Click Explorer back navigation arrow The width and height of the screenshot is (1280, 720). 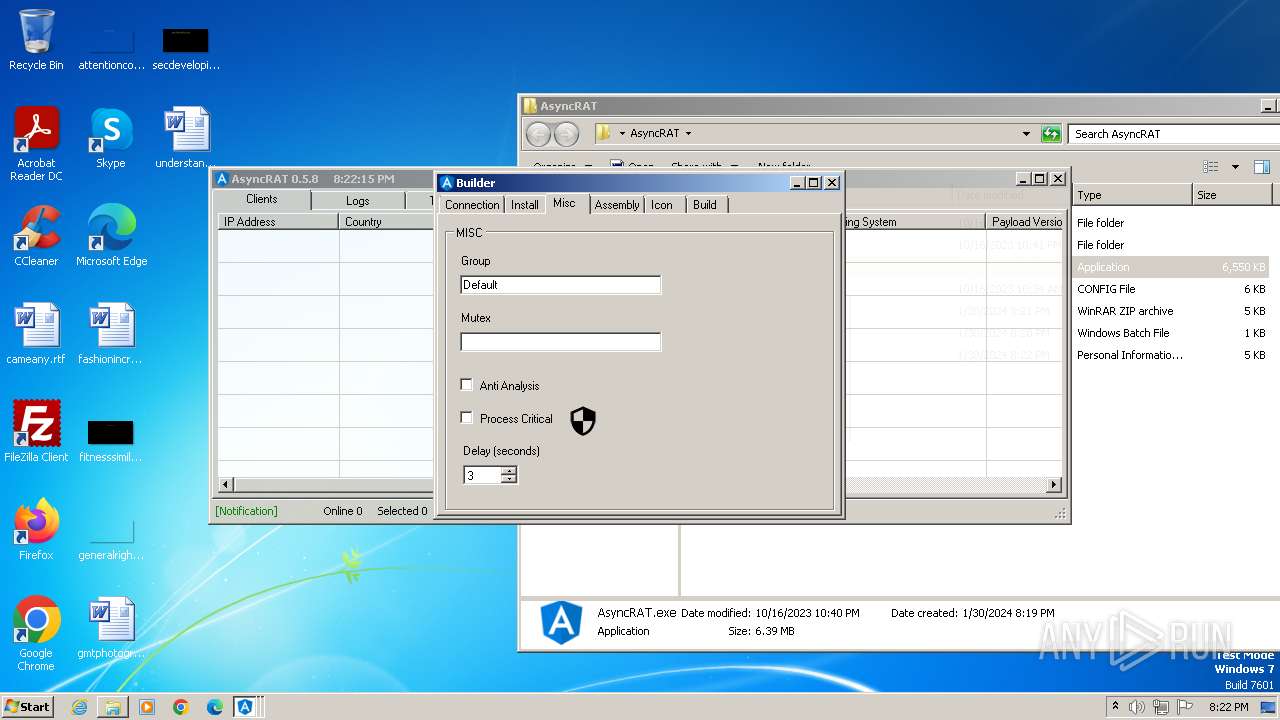click(x=538, y=134)
